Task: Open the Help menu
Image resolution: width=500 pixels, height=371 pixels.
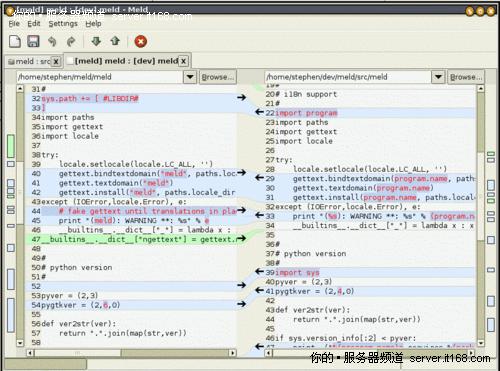Action: tap(93, 24)
